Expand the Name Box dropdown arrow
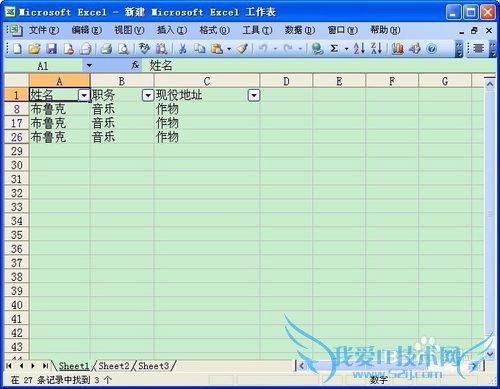Viewport: 500px width, 389px height. click(x=89, y=65)
